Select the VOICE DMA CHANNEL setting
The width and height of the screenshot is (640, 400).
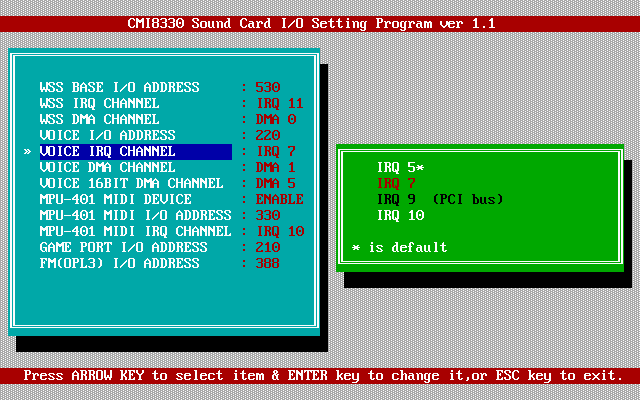(x=107, y=167)
